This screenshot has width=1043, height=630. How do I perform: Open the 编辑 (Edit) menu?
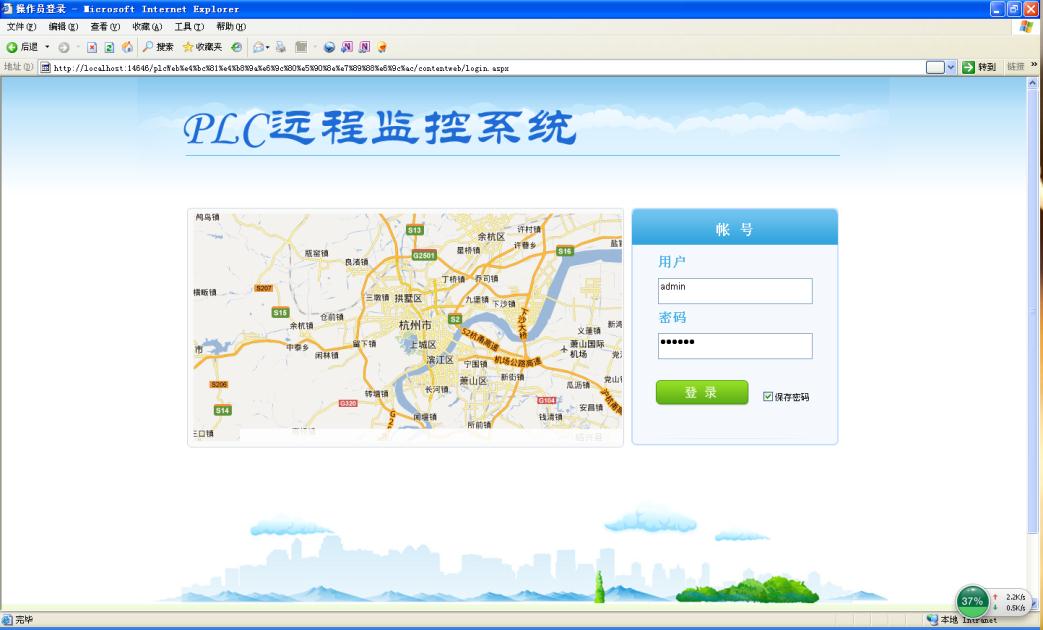click(x=63, y=27)
